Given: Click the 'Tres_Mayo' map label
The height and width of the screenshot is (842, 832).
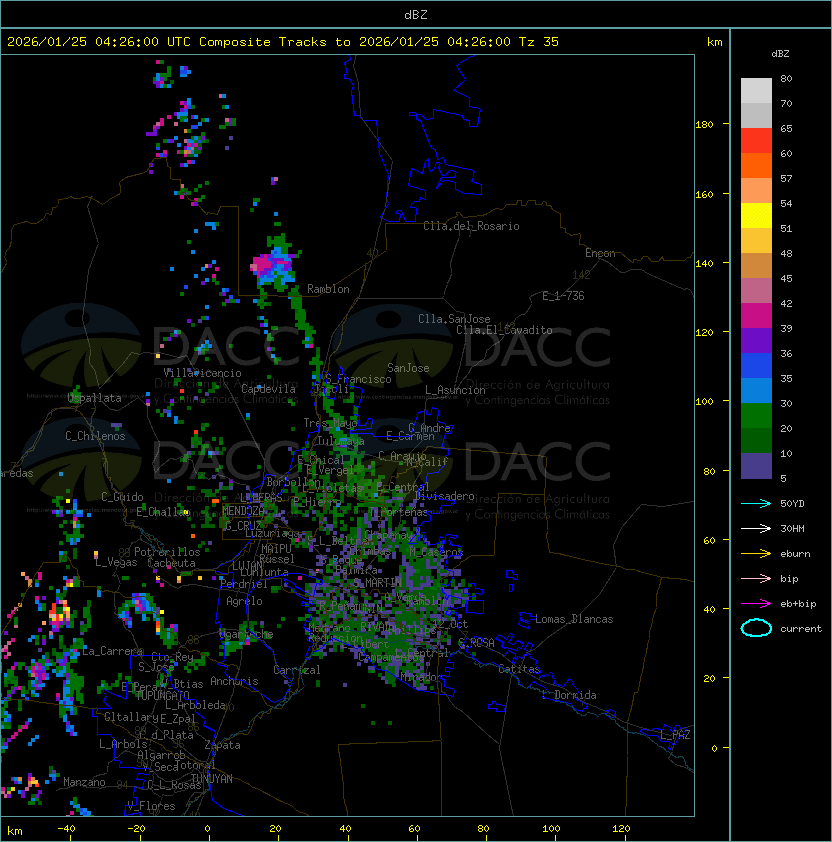Looking at the screenshot, I should click(330, 423).
